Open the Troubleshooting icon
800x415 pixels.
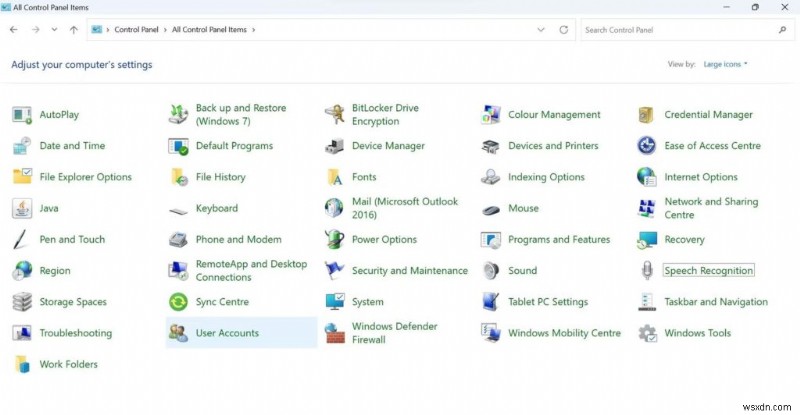click(x=22, y=333)
